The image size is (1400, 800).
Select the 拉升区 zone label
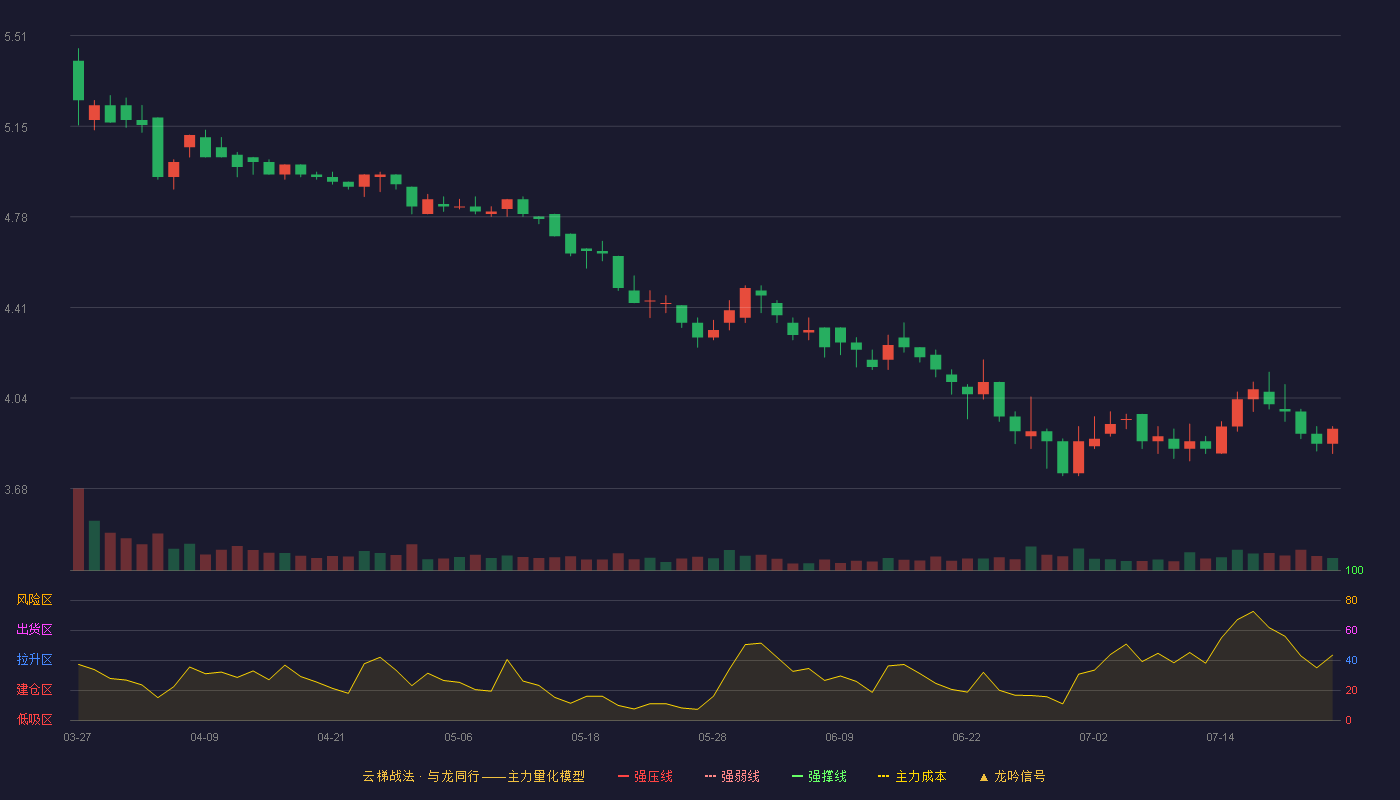34,660
